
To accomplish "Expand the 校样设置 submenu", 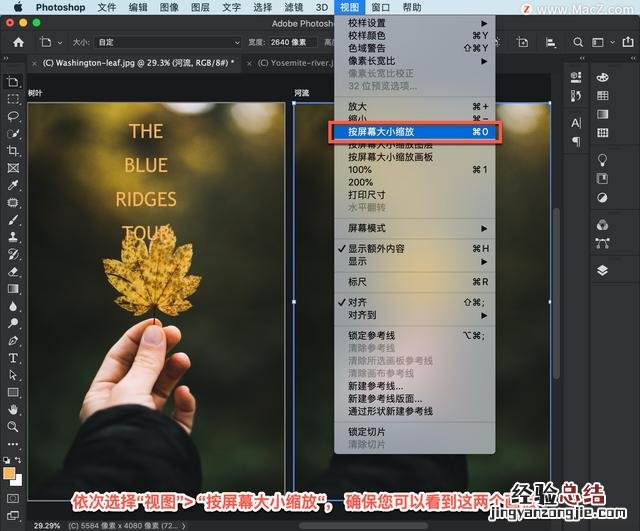I will pos(368,23).
